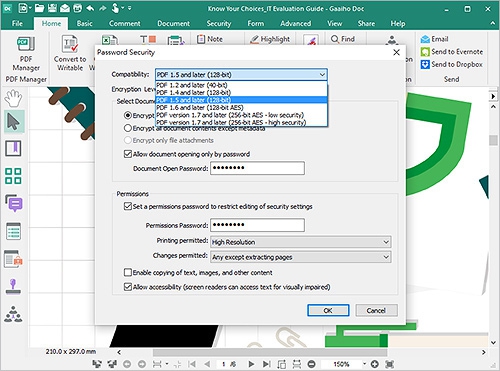Choose highlighted PDF 1.5 and later option
The width and height of the screenshot is (500, 371).
point(241,100)
